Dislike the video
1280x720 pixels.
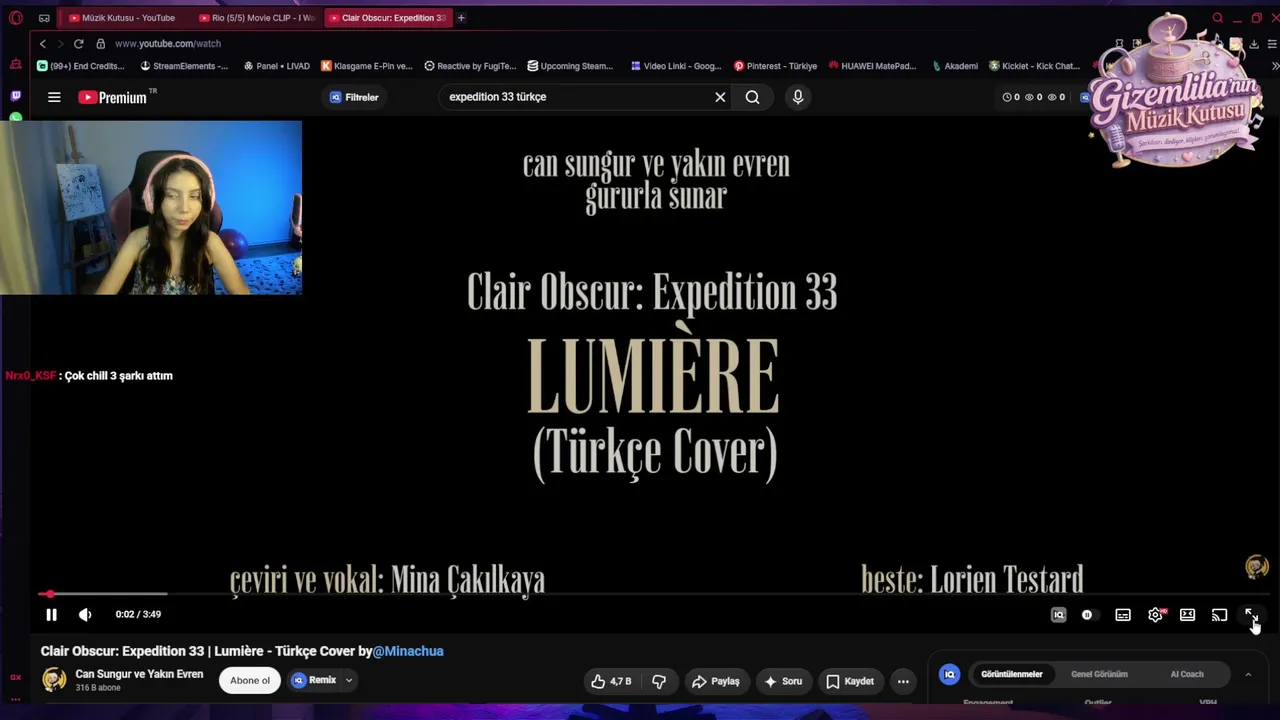(659, 682)
